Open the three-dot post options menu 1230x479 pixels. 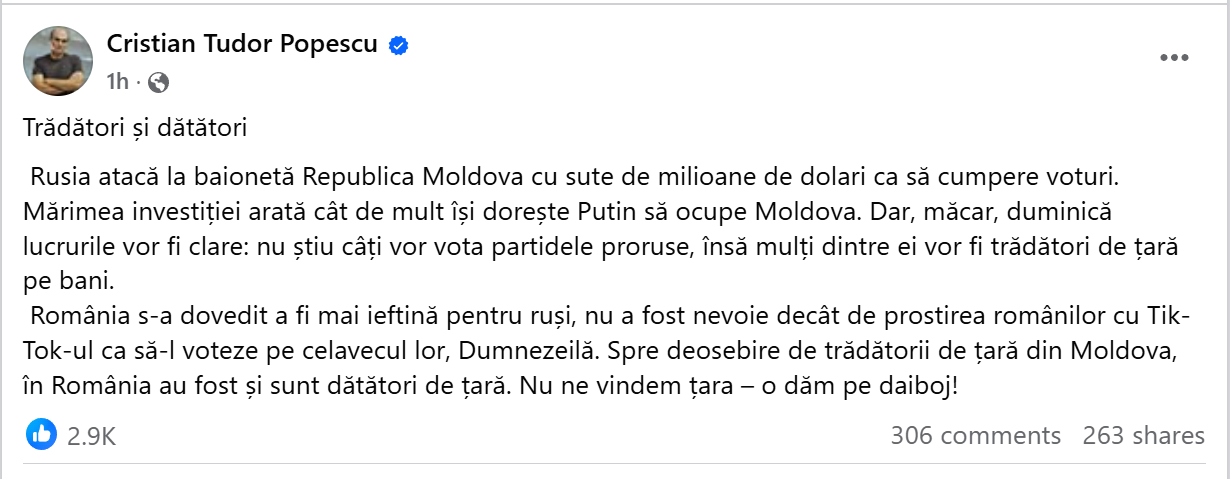click(x=1173, y=58)
